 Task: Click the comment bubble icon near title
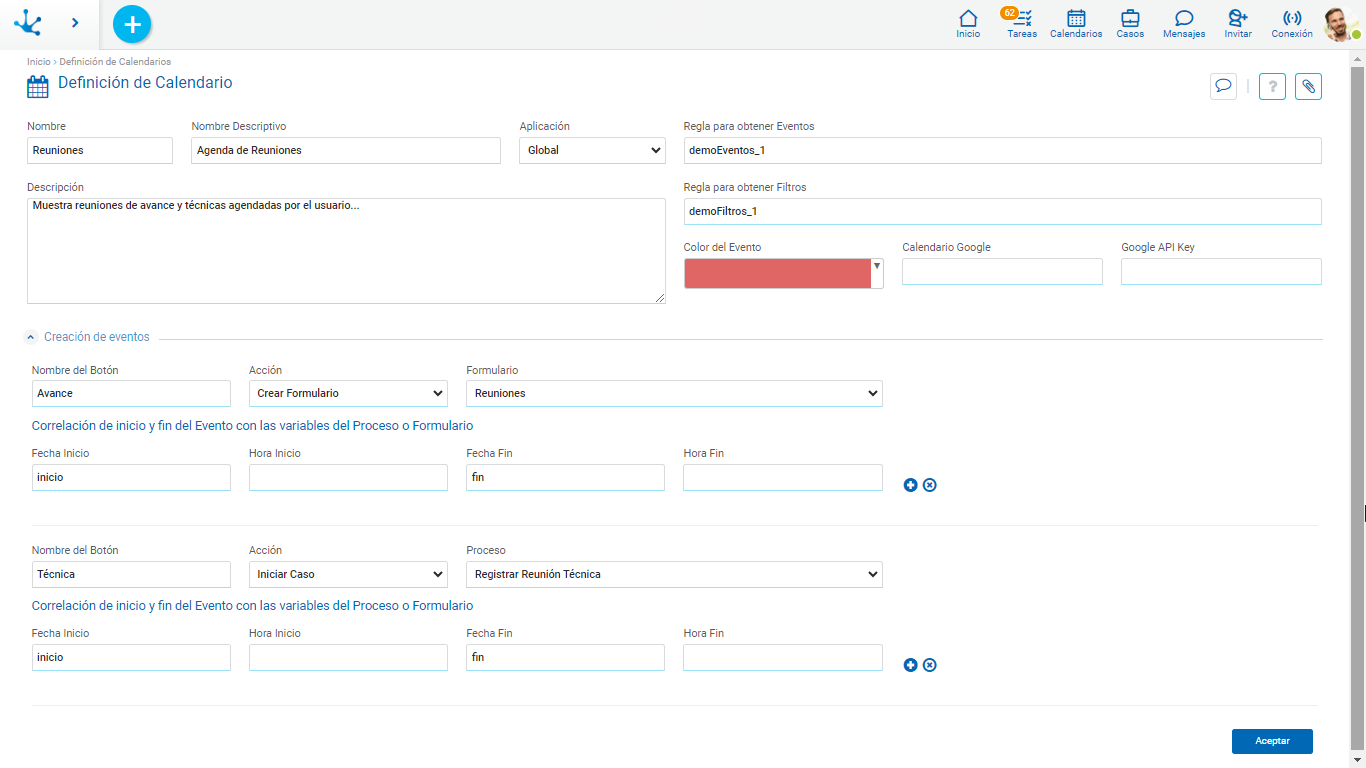click(x=1223, y=86)
